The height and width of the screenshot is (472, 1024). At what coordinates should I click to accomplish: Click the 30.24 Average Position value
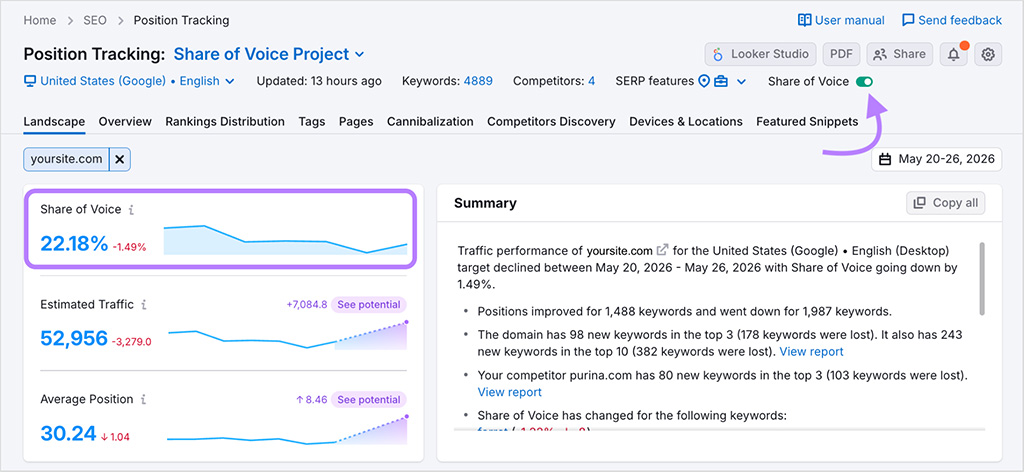click(68, 433)
